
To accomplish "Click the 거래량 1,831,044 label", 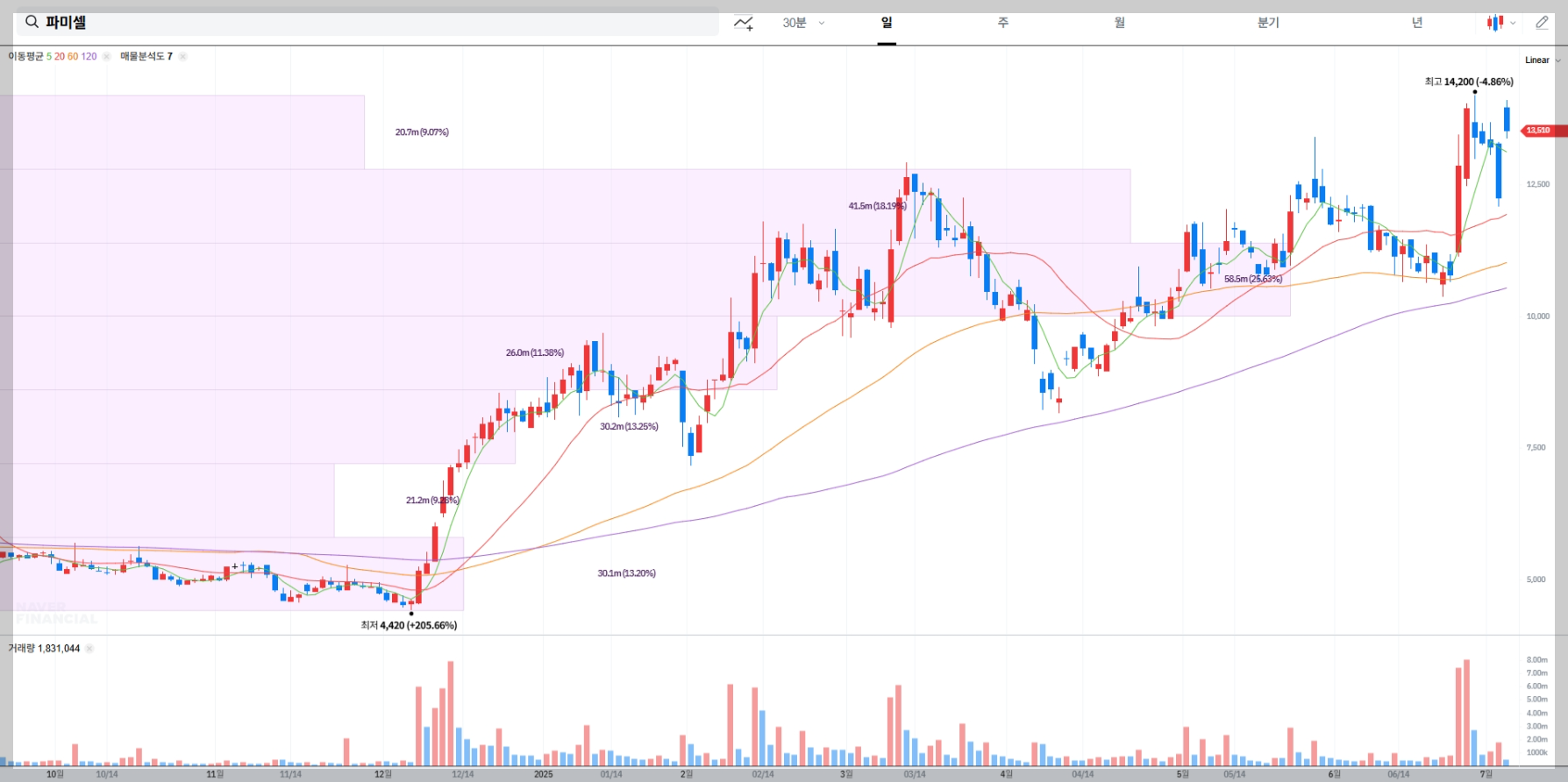I will pyautogui.click(x=44, y=649).
